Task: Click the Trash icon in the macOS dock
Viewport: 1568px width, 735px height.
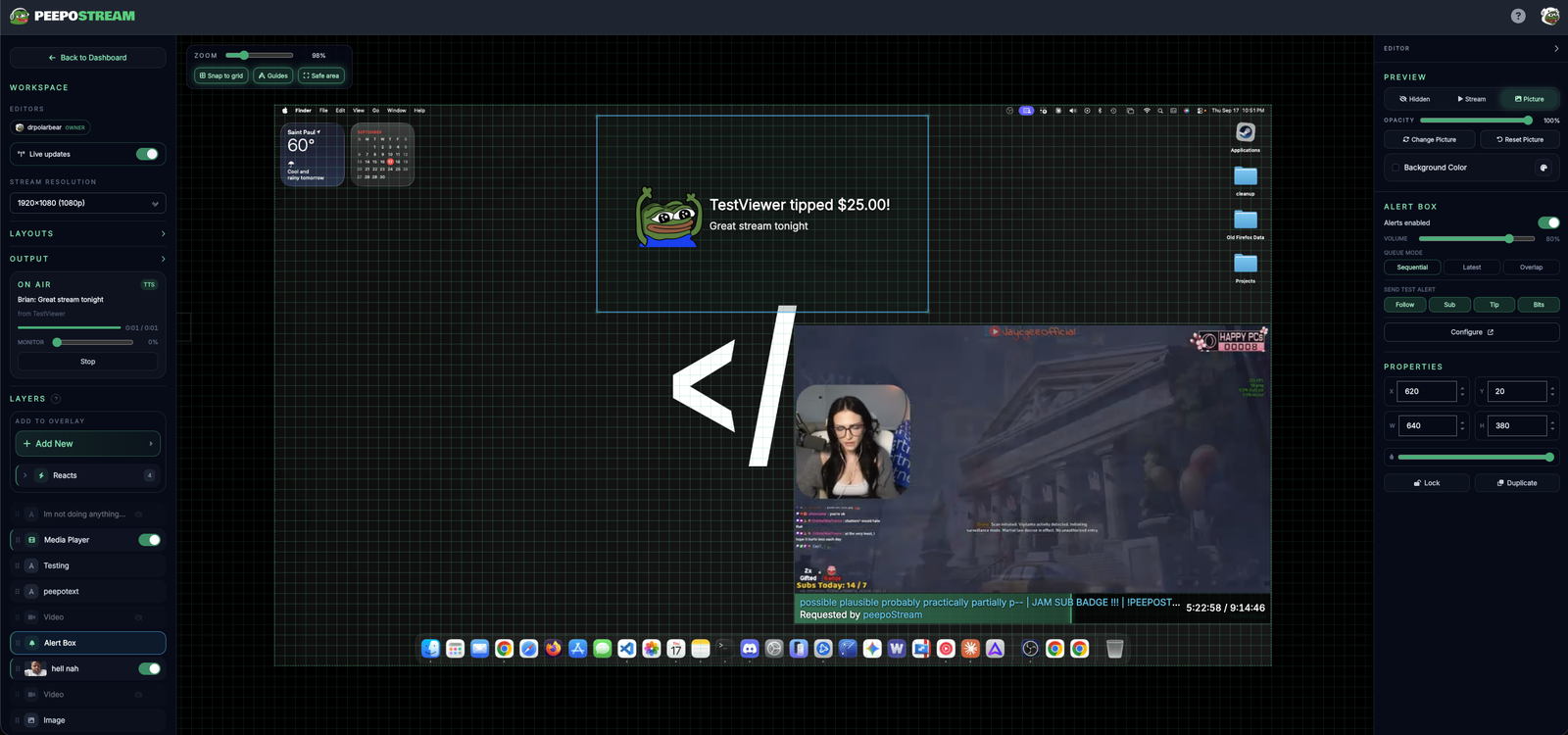Action: [1114, 649]
